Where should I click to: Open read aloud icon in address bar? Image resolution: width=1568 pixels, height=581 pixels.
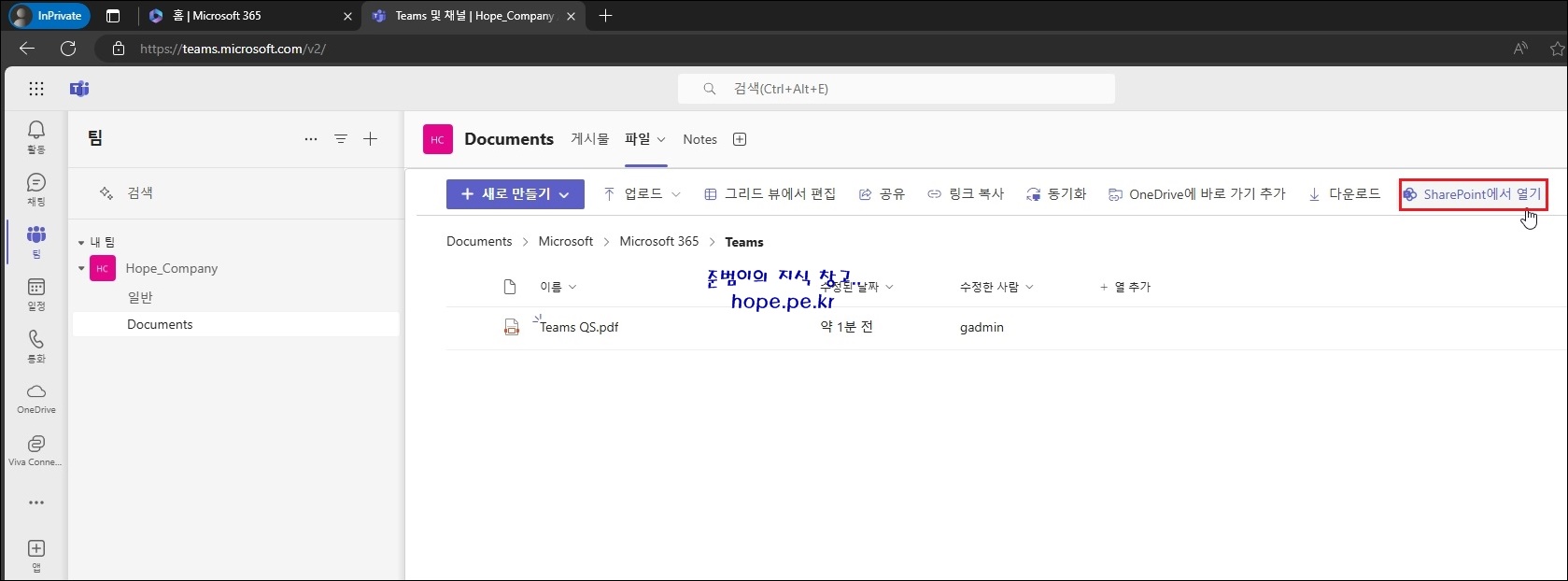(1520, 49)
